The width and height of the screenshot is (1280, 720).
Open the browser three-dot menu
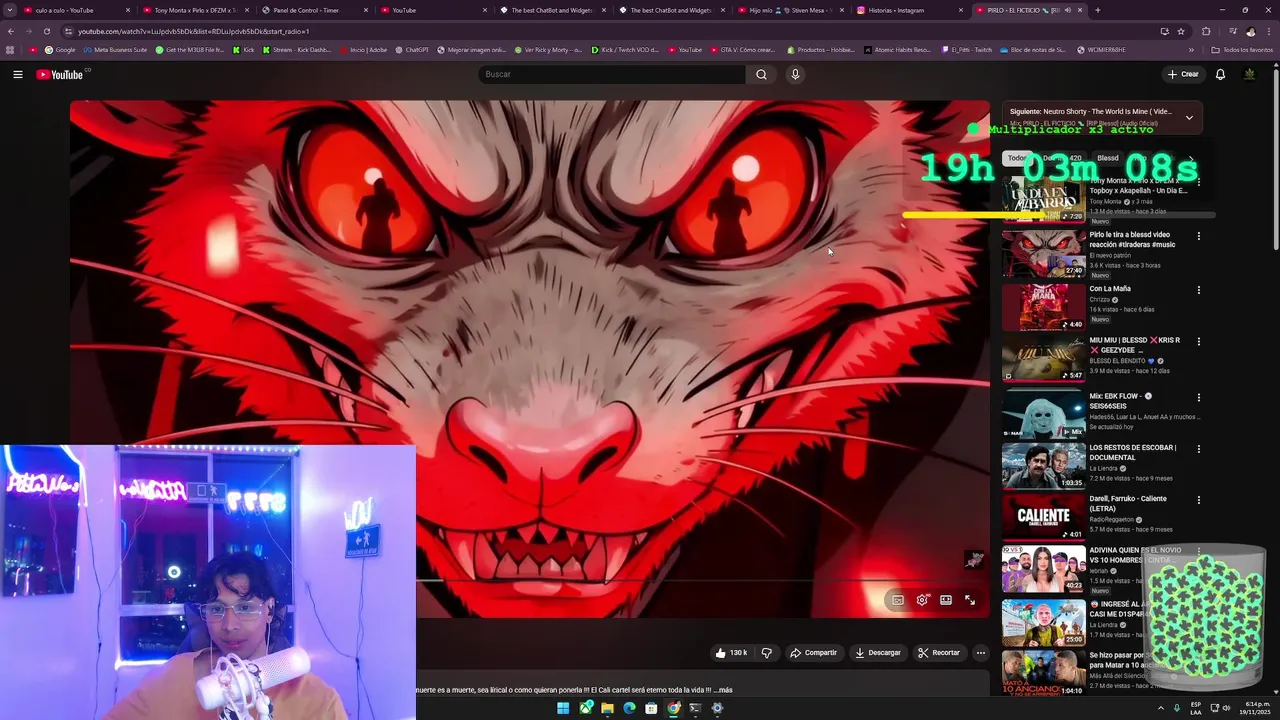pos(1269,31)
